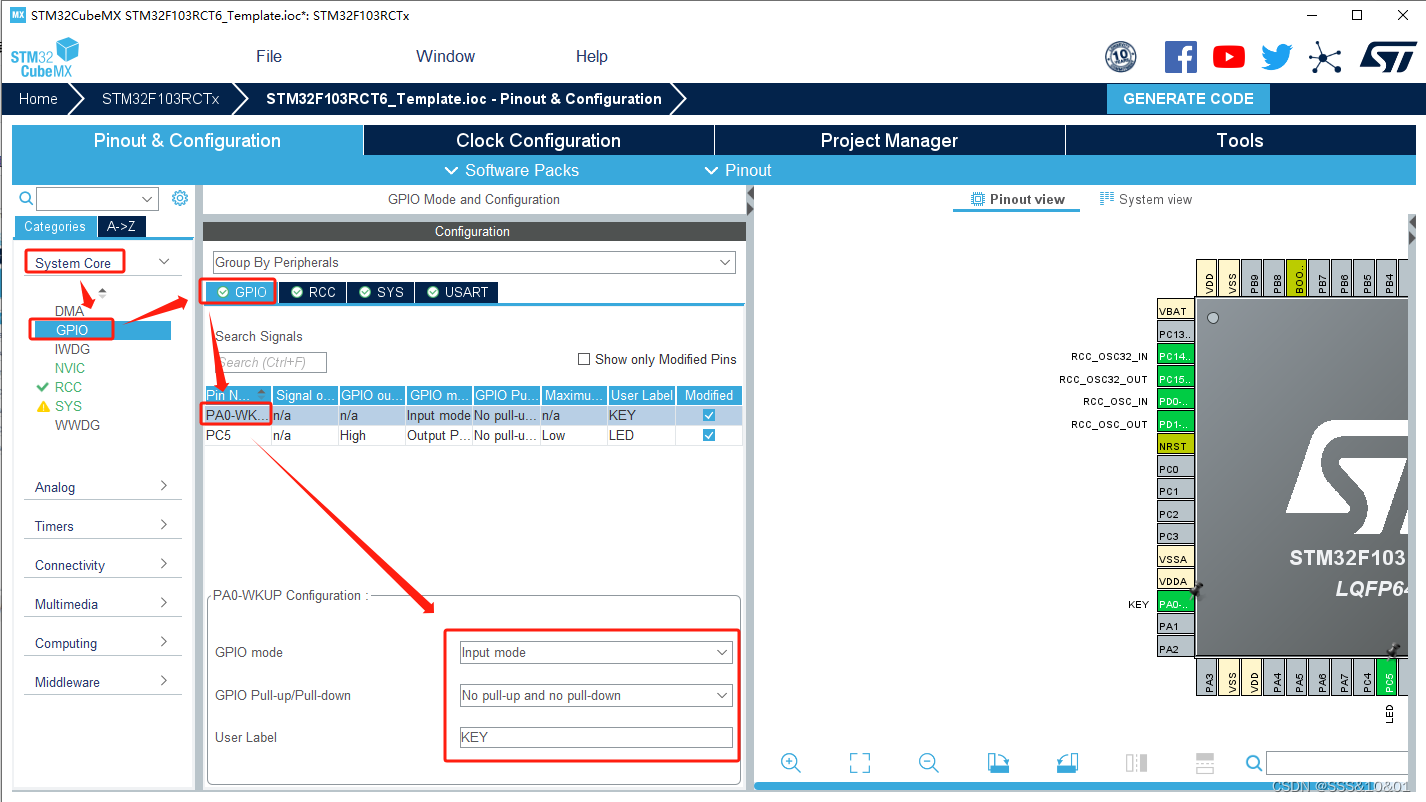Click the GENERATE CODE button
The width and height of the screenshot is (1426, 802).
click(x=1188, y=99)
